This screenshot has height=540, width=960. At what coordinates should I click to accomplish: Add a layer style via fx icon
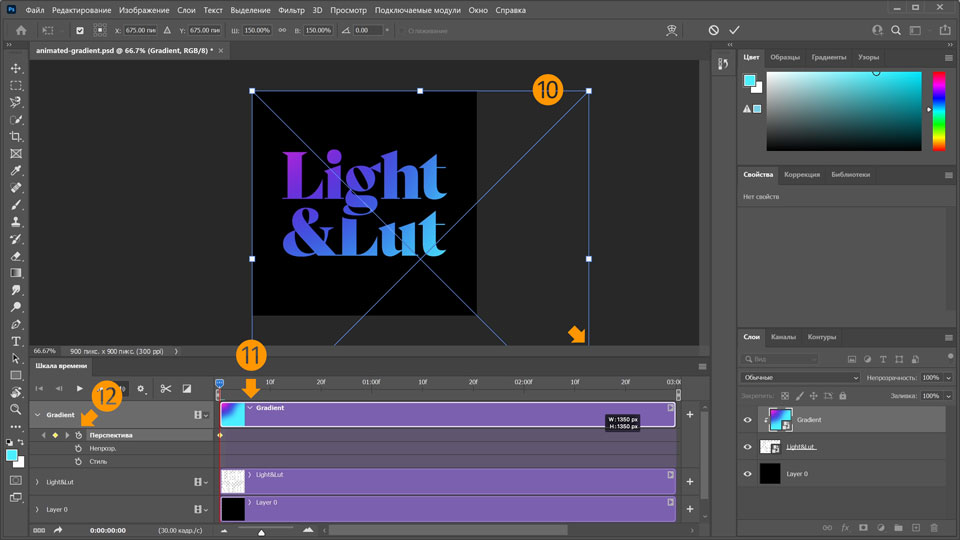pyautogui.click(x=845, y=527)
